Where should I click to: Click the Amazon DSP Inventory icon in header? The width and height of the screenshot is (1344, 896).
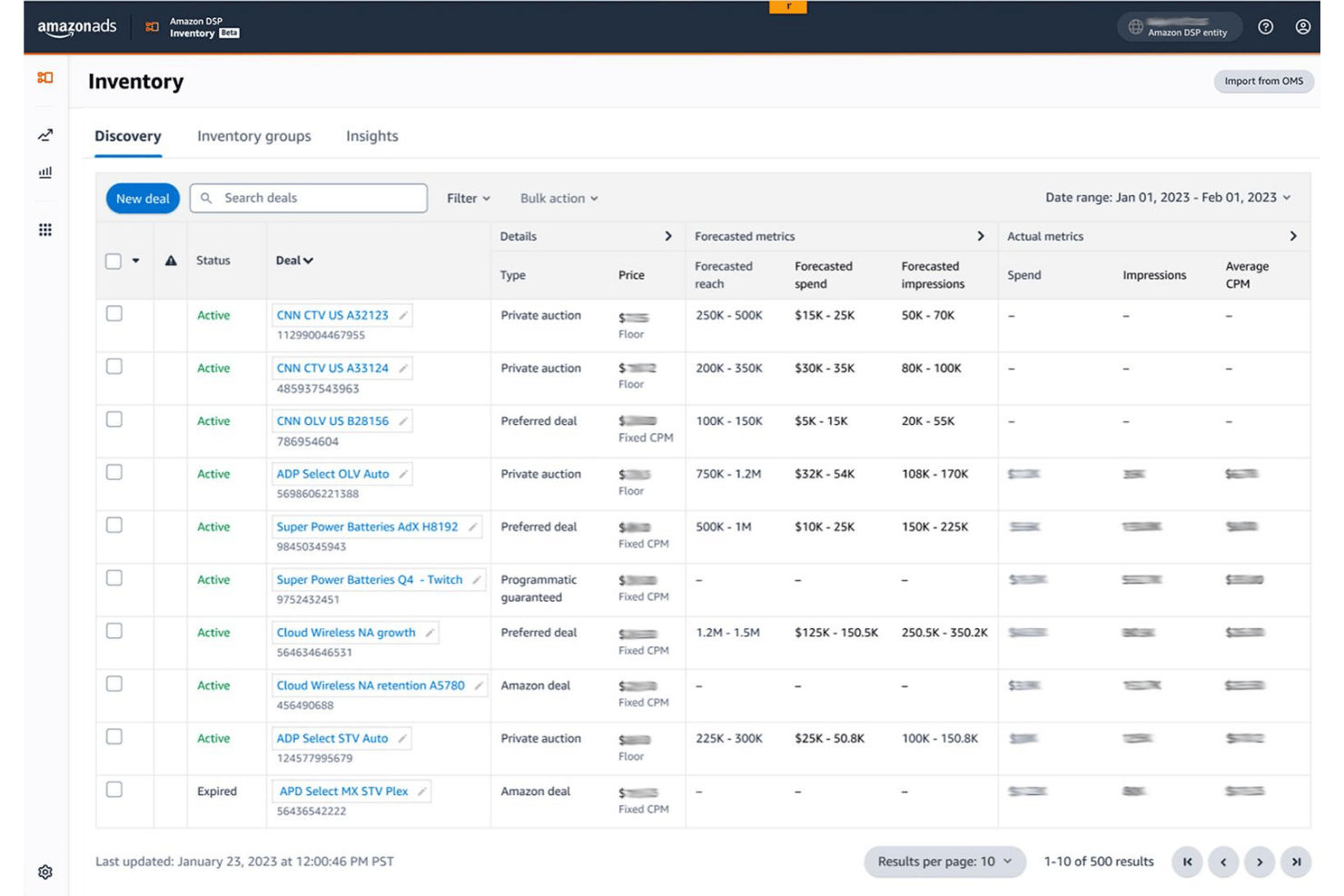coord(152,27)
